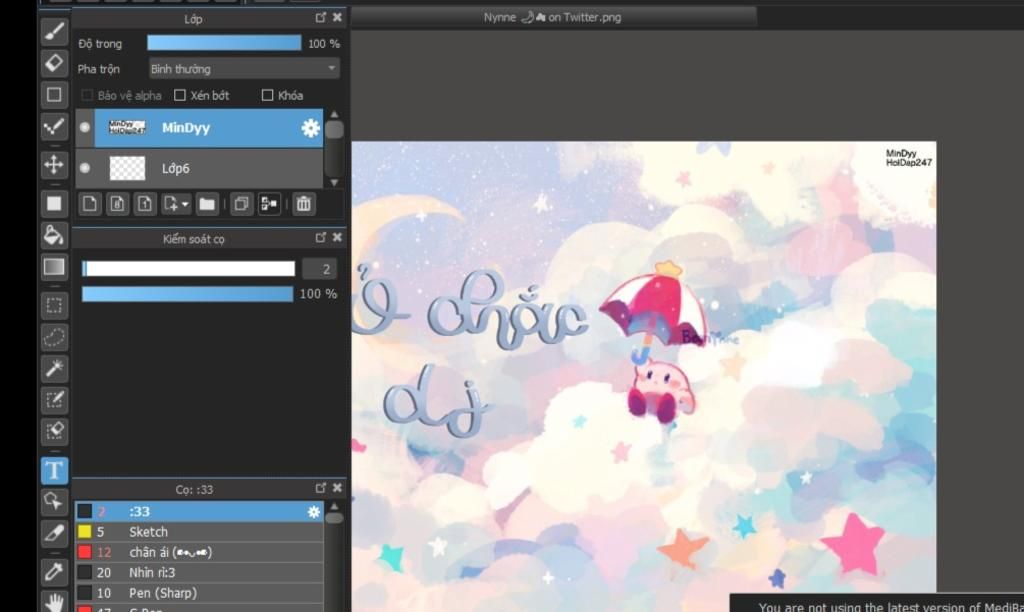The height and width of the screenshot is (612, 1024).
Task: Select the Magic Wand tool
Action: (54, 368)
